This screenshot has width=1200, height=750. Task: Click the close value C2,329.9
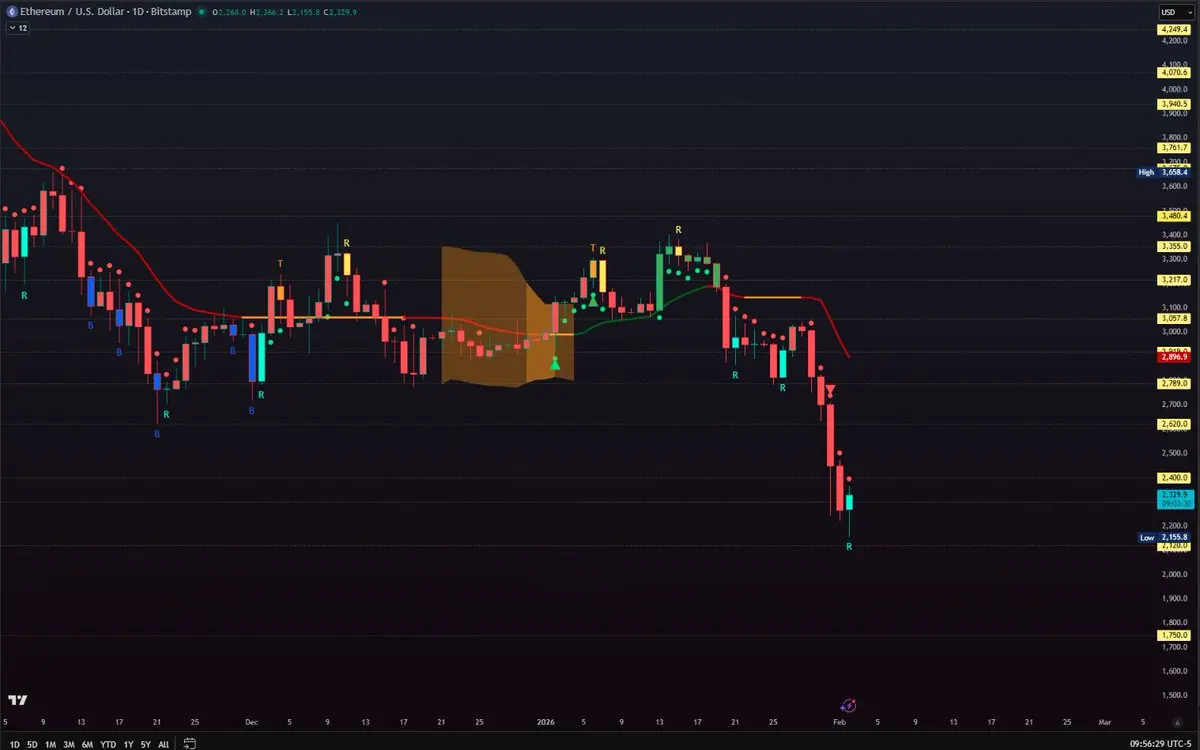tap(341, 12)
